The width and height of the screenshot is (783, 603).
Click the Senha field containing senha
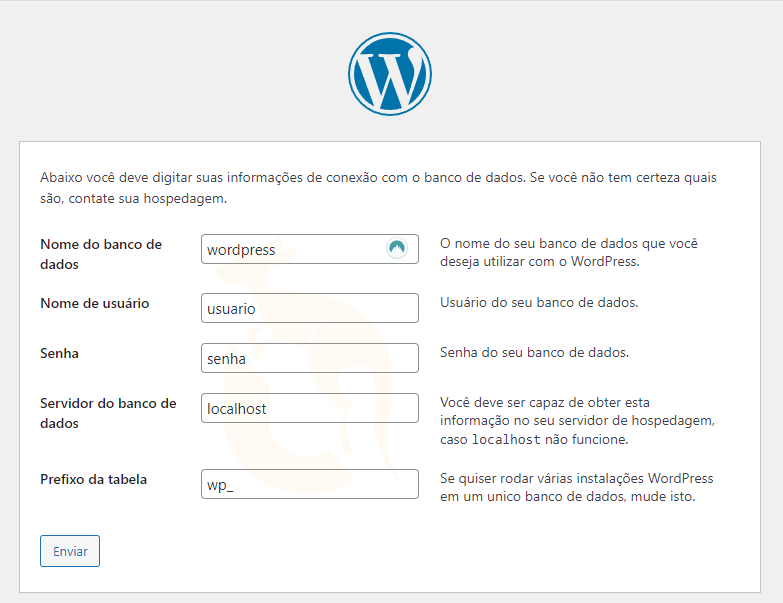[x=310, y=358]
